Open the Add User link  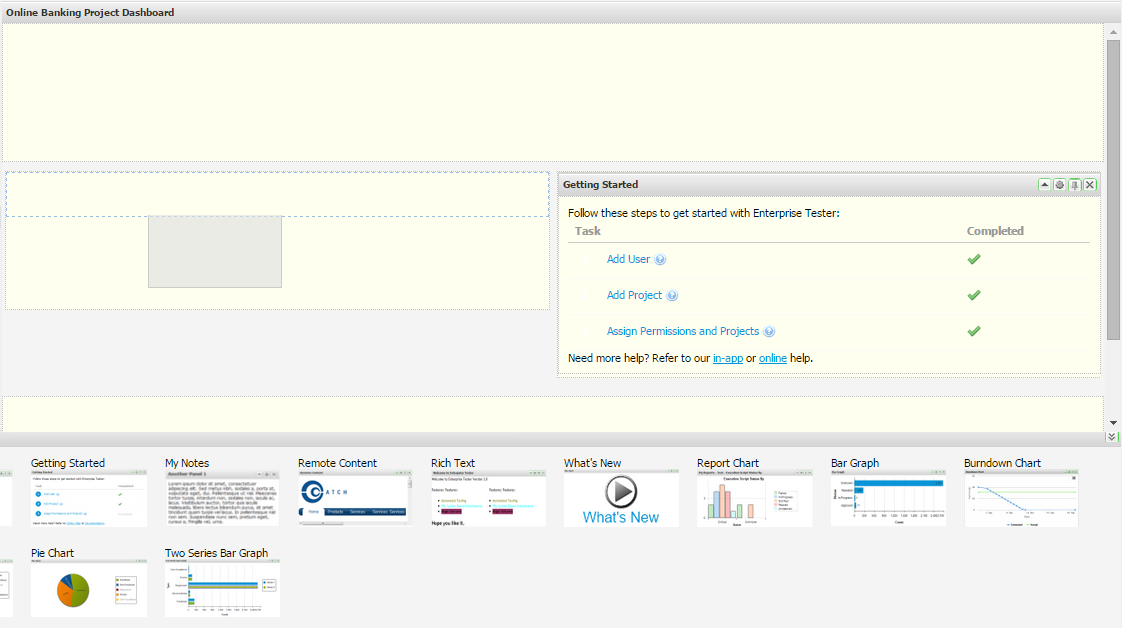click(x=628, y=259)
